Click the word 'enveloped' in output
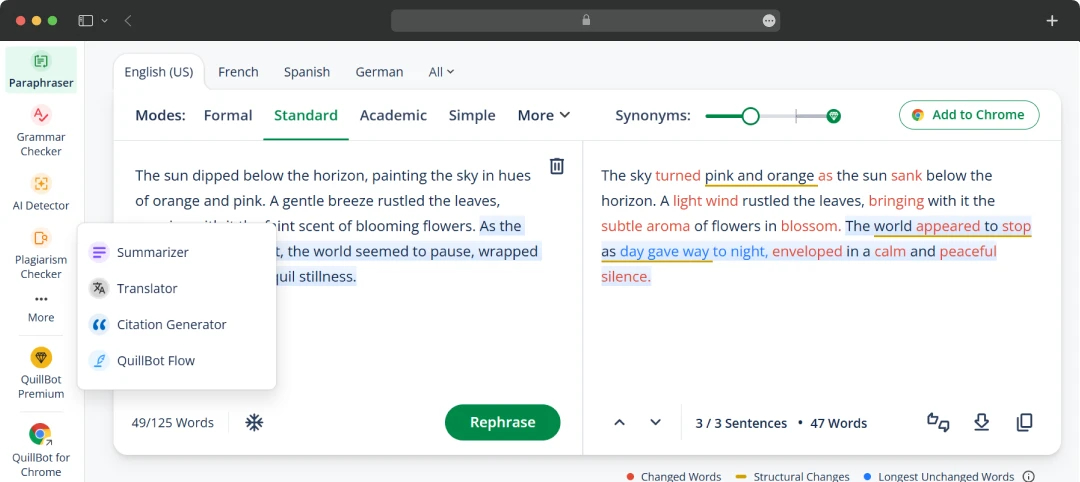The width and height of the screenshot is (1080, 482). tap(807, 251)
